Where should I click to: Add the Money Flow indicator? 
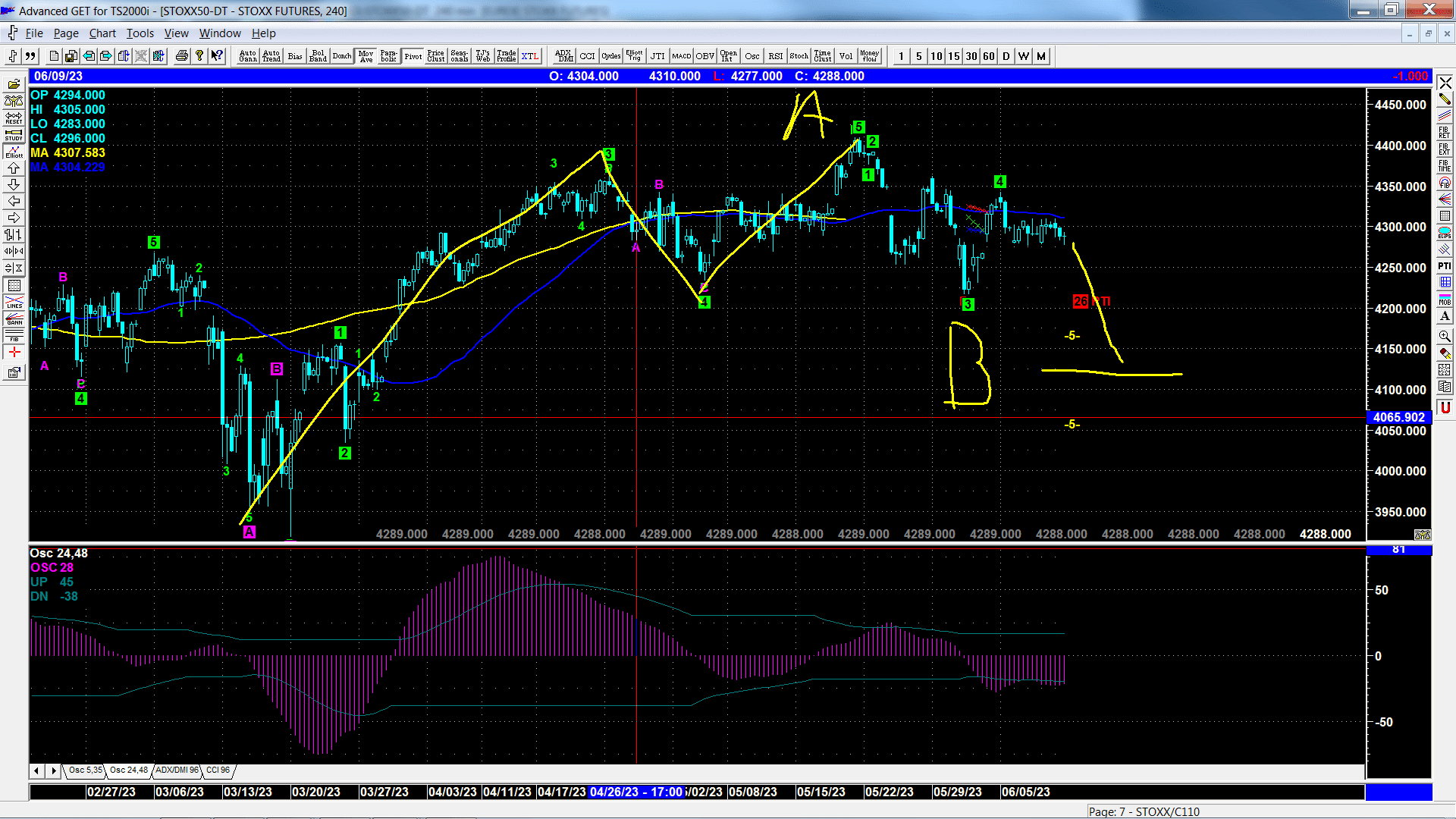click(869, 56)
